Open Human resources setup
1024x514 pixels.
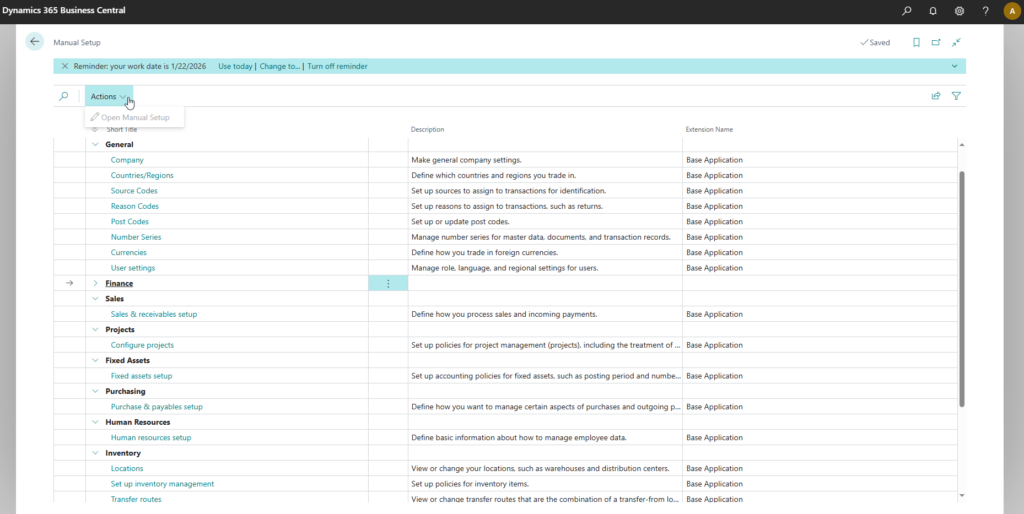151,438
